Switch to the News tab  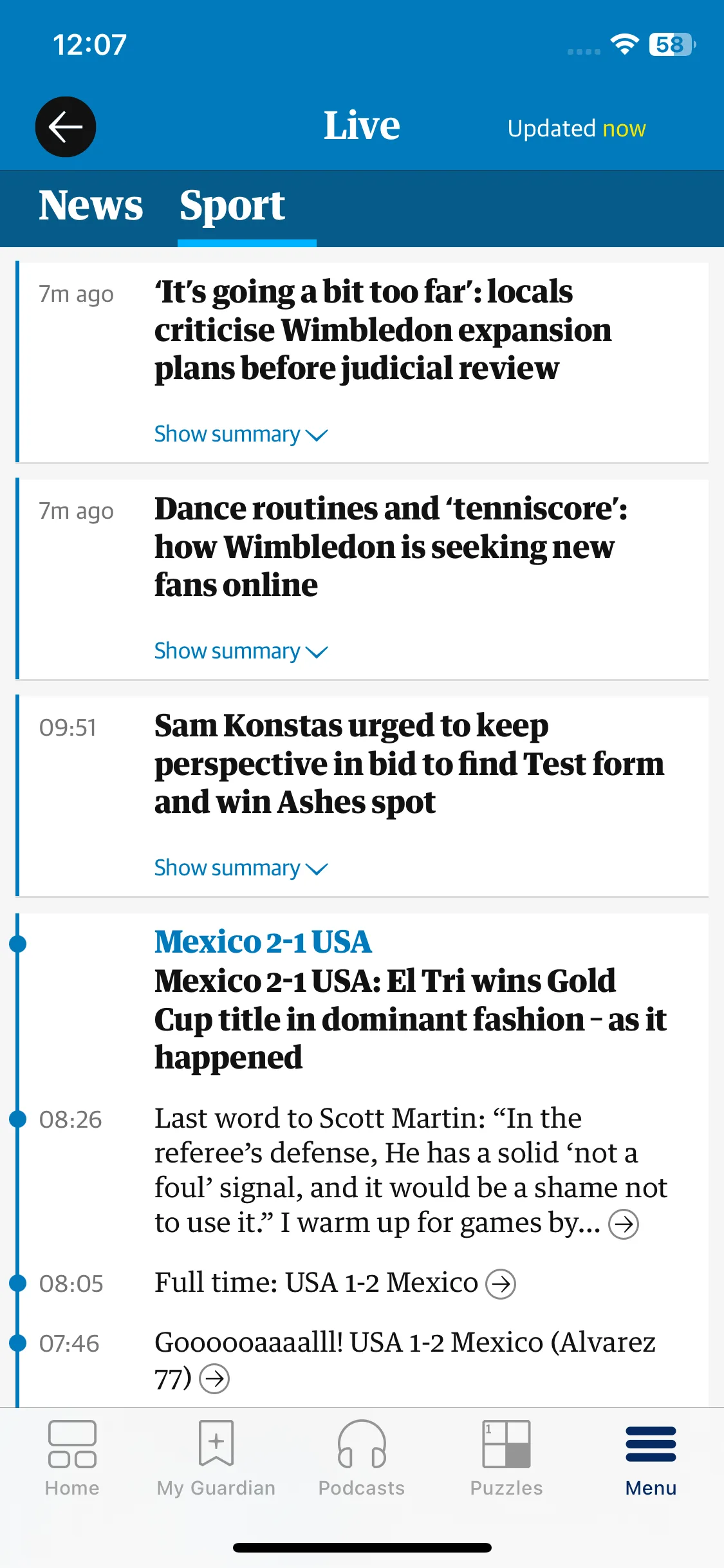[91, 206]
